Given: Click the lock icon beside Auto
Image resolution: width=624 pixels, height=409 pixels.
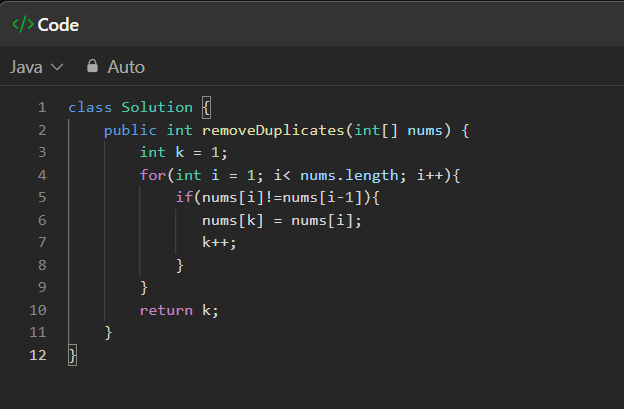Looking at the screenshot, I should coord(92,66).
